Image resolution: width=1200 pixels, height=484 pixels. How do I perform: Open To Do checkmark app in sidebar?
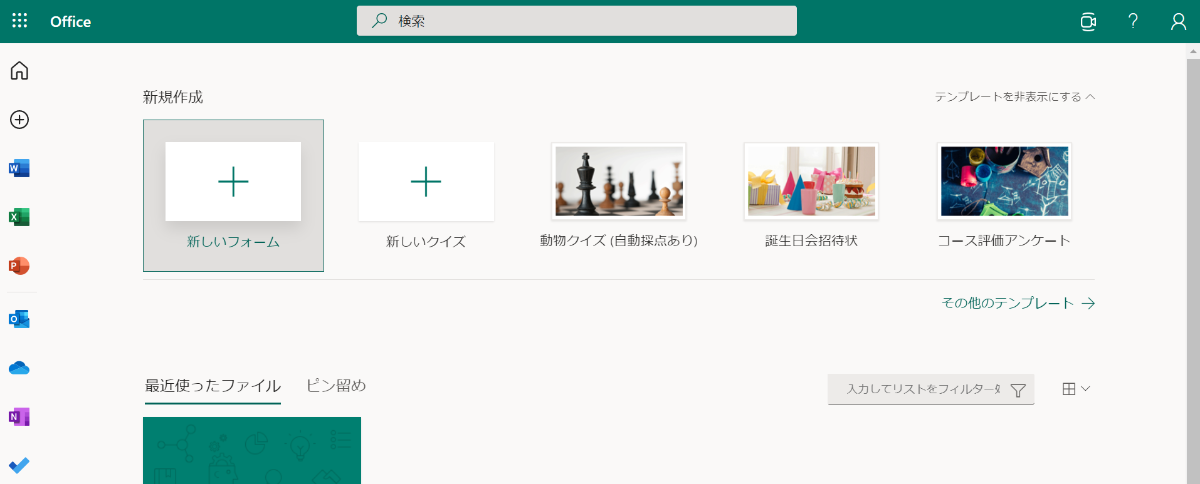[x=19, y=465]
